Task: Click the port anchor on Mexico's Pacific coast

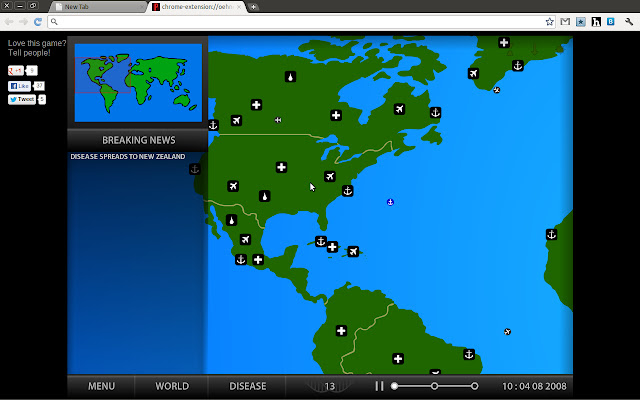Action: tap(241, 260)
